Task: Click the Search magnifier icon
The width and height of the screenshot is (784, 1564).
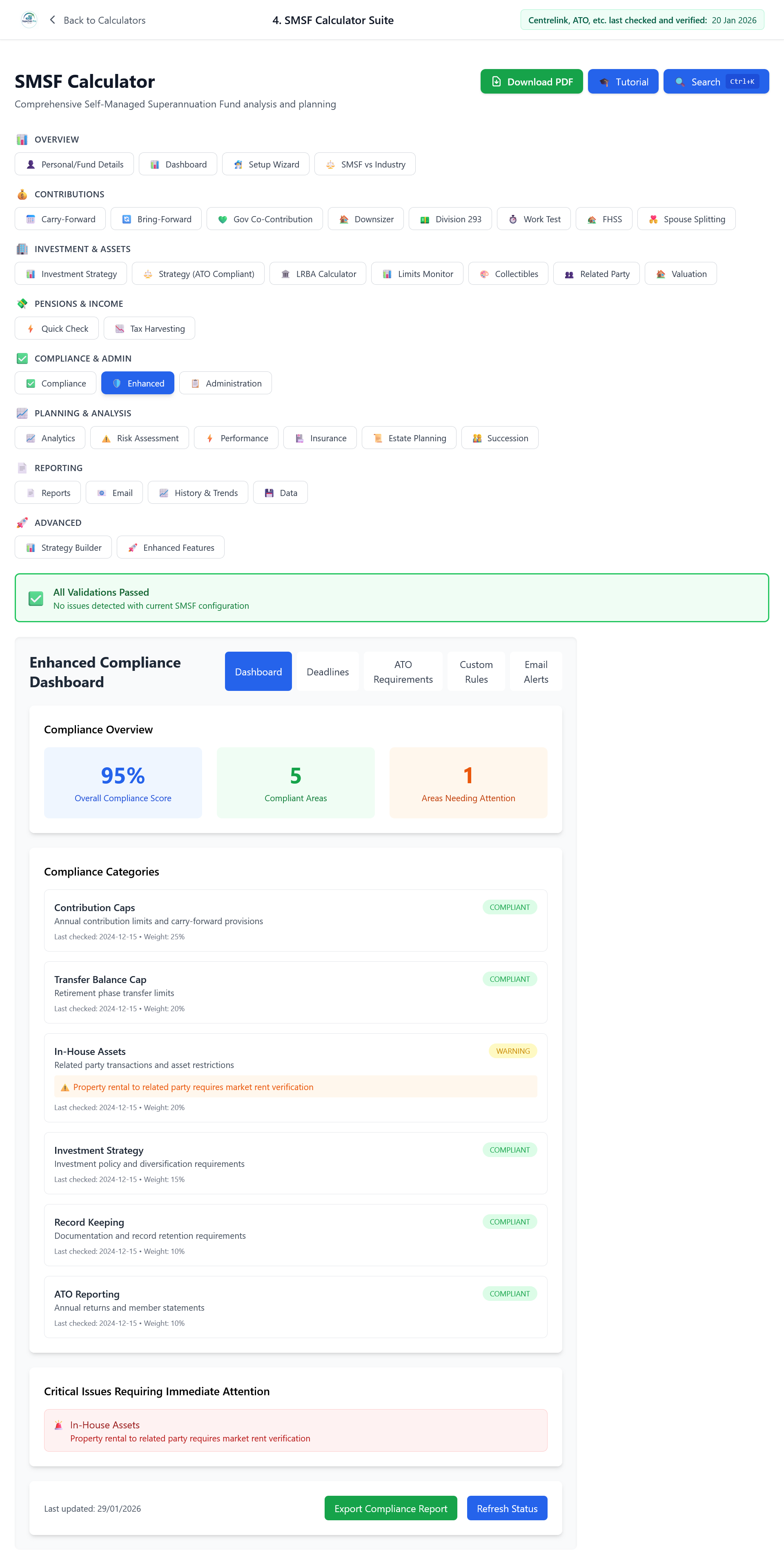Action: click(x=679, y=82)
